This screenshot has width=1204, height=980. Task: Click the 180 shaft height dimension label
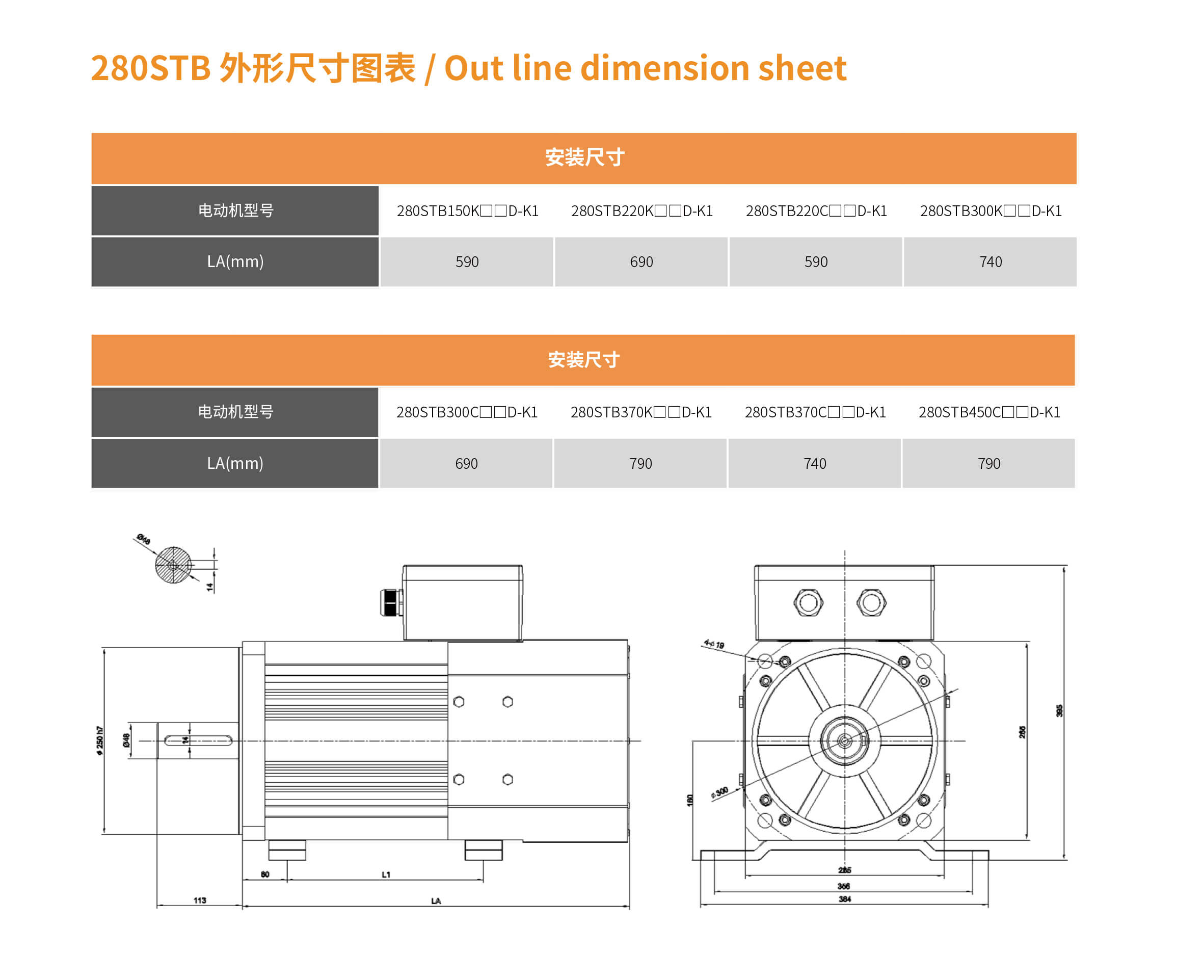pos(690,801)
